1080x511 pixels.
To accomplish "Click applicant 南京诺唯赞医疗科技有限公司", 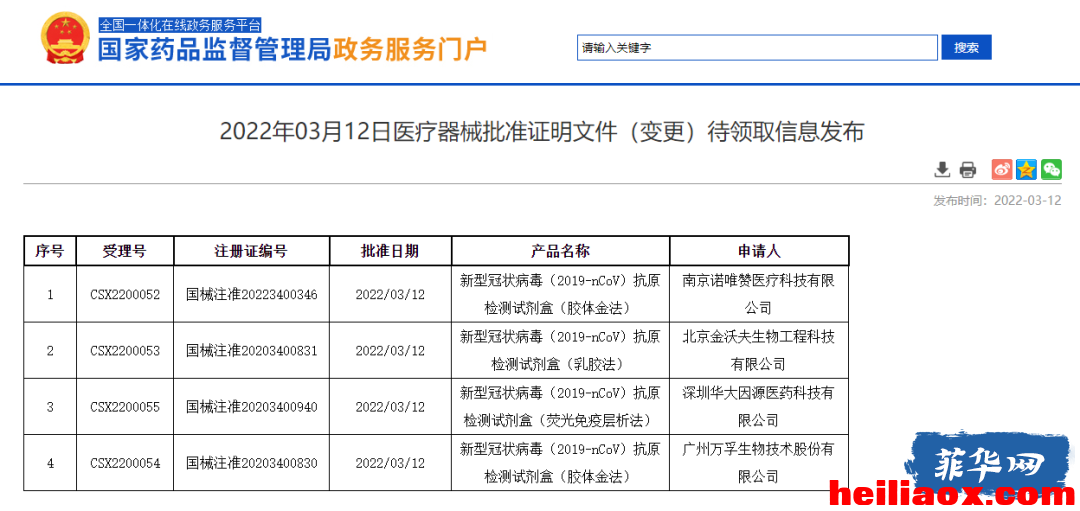I will click(759, 294).
